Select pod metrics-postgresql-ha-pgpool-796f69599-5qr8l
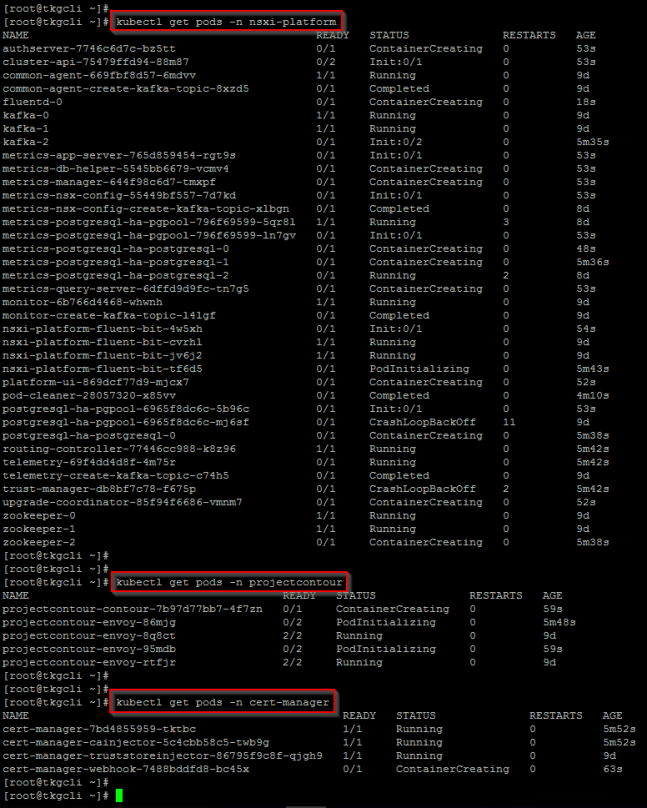The width and height of the screenshot is (647, 808). click(x=149, y=222)
